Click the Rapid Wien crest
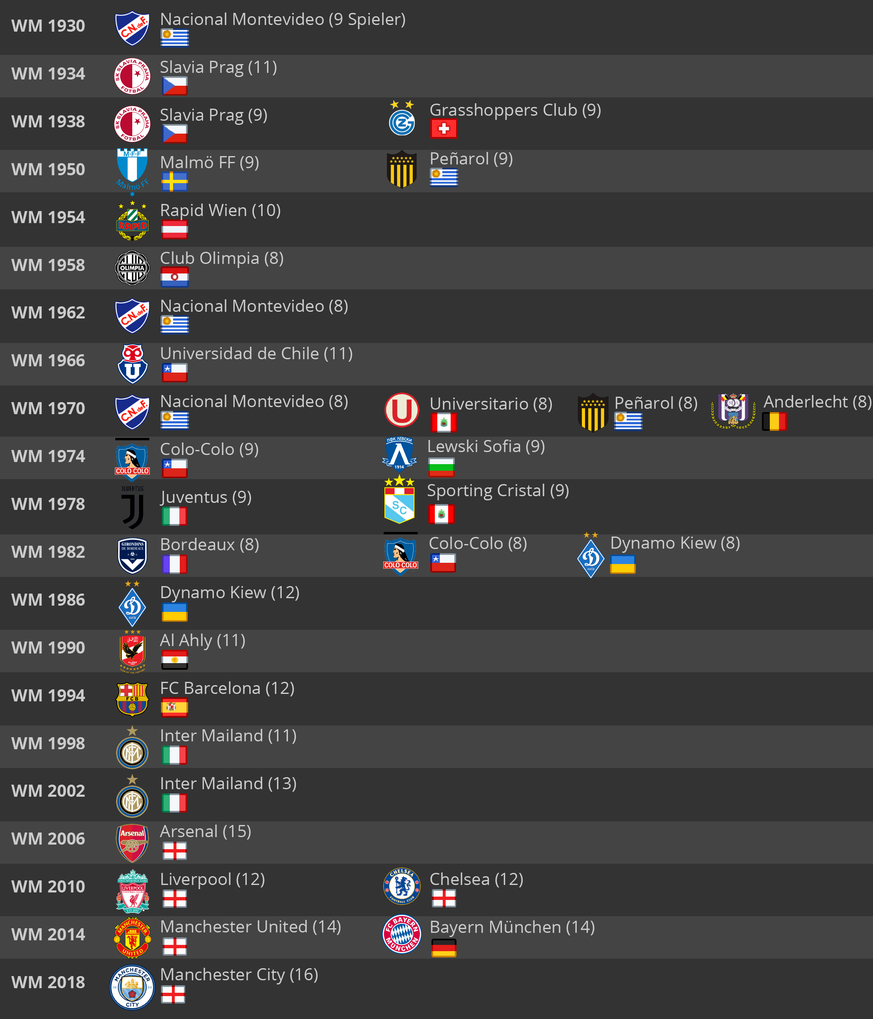 pyautogui.click(x=132, y=221)
